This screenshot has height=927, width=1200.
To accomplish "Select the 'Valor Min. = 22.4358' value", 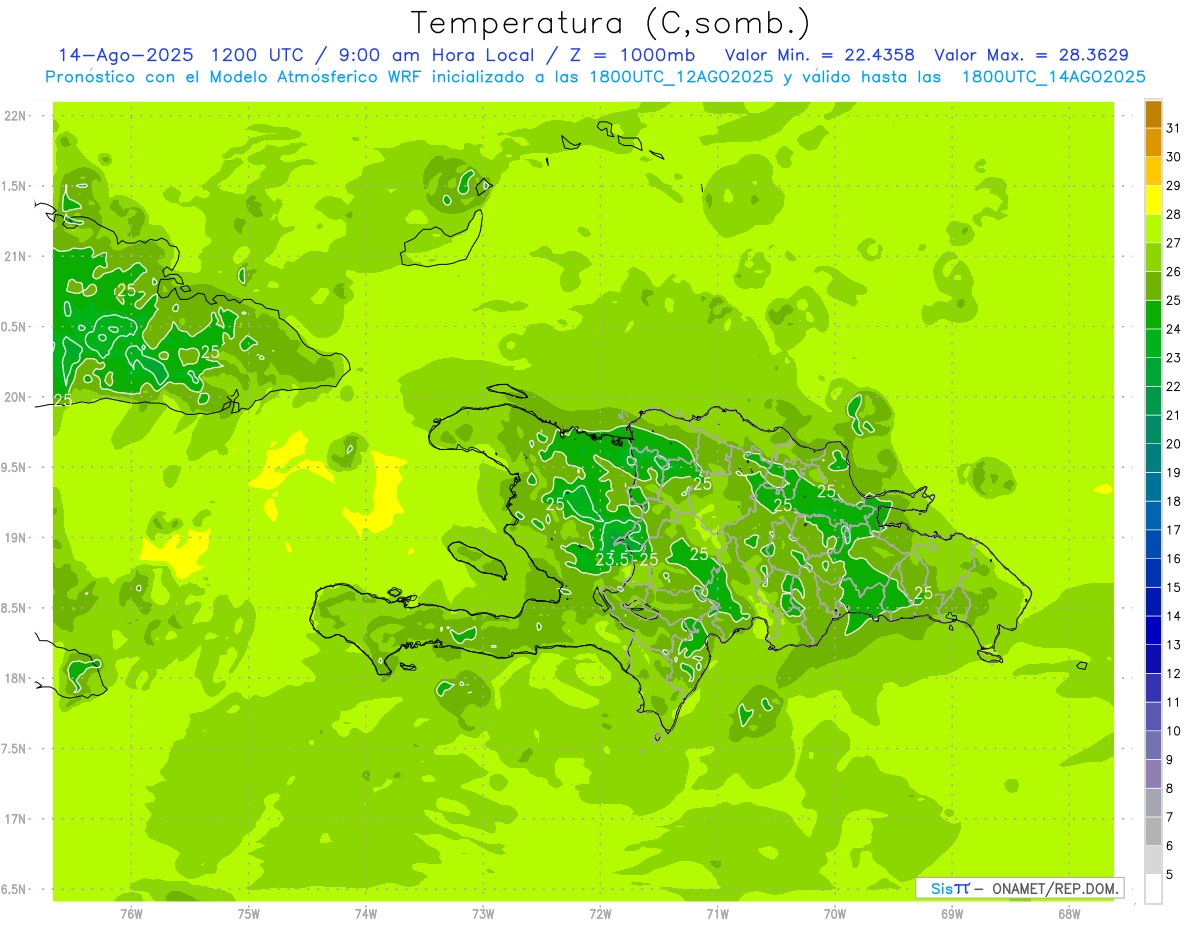I will 819,55.
